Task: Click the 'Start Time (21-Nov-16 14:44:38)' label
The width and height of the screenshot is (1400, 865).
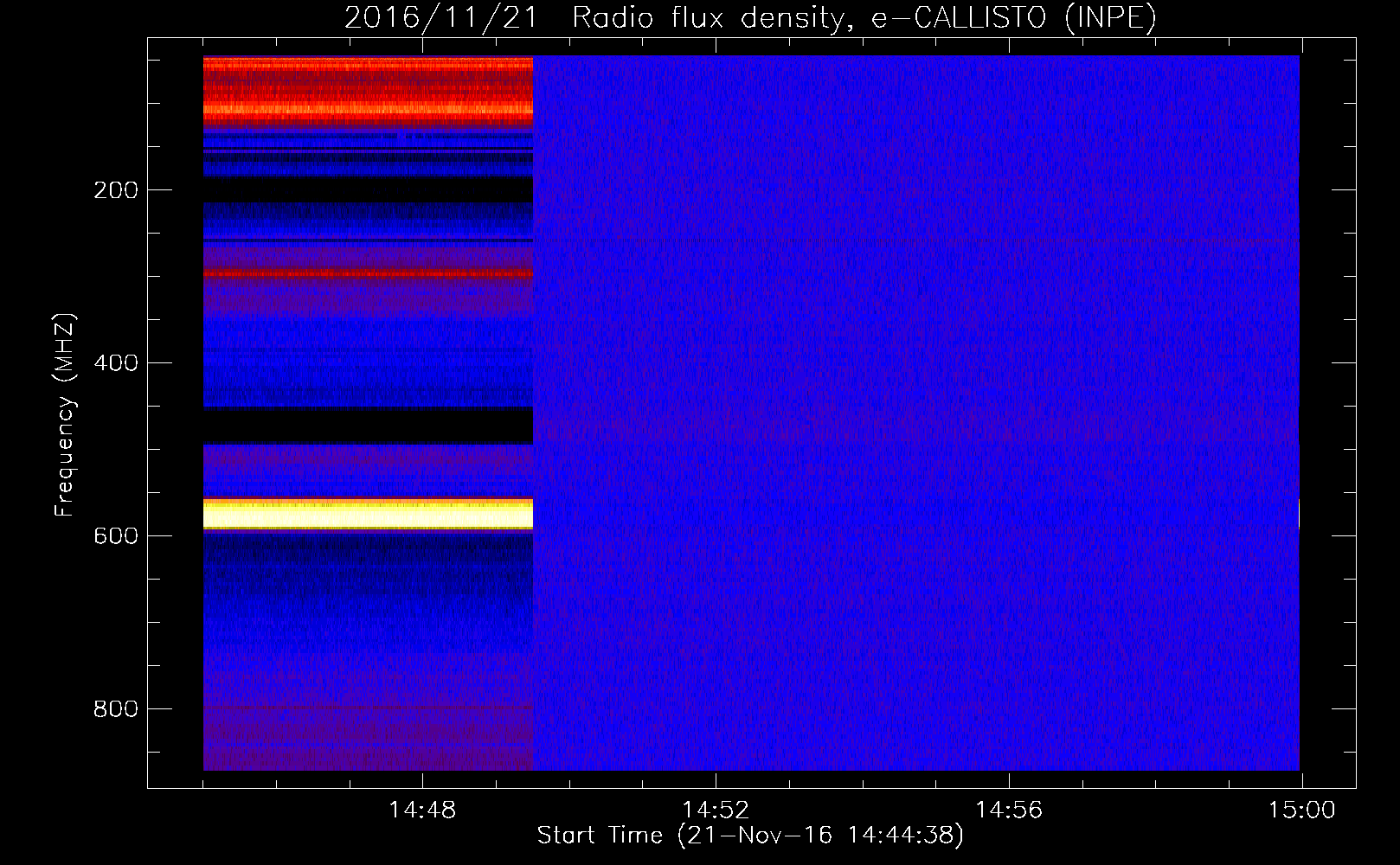Action: click(x=750, y=836)
